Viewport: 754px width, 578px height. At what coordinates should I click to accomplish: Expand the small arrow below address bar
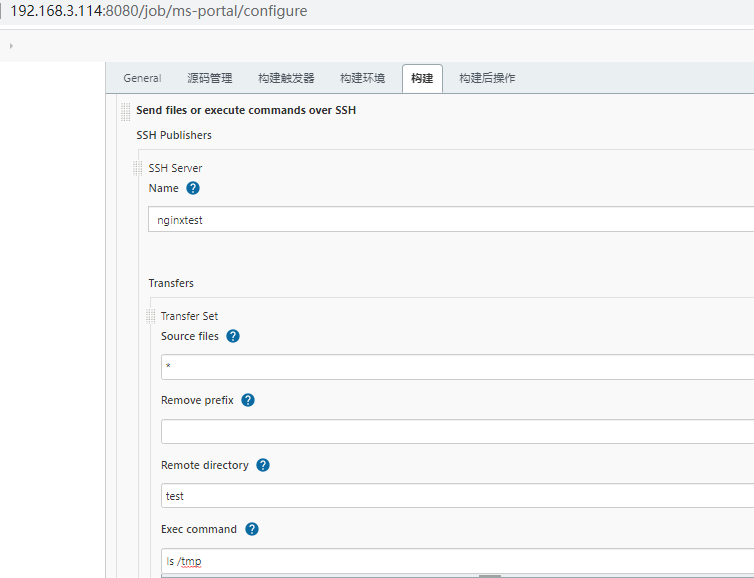[x=11, y=46]
